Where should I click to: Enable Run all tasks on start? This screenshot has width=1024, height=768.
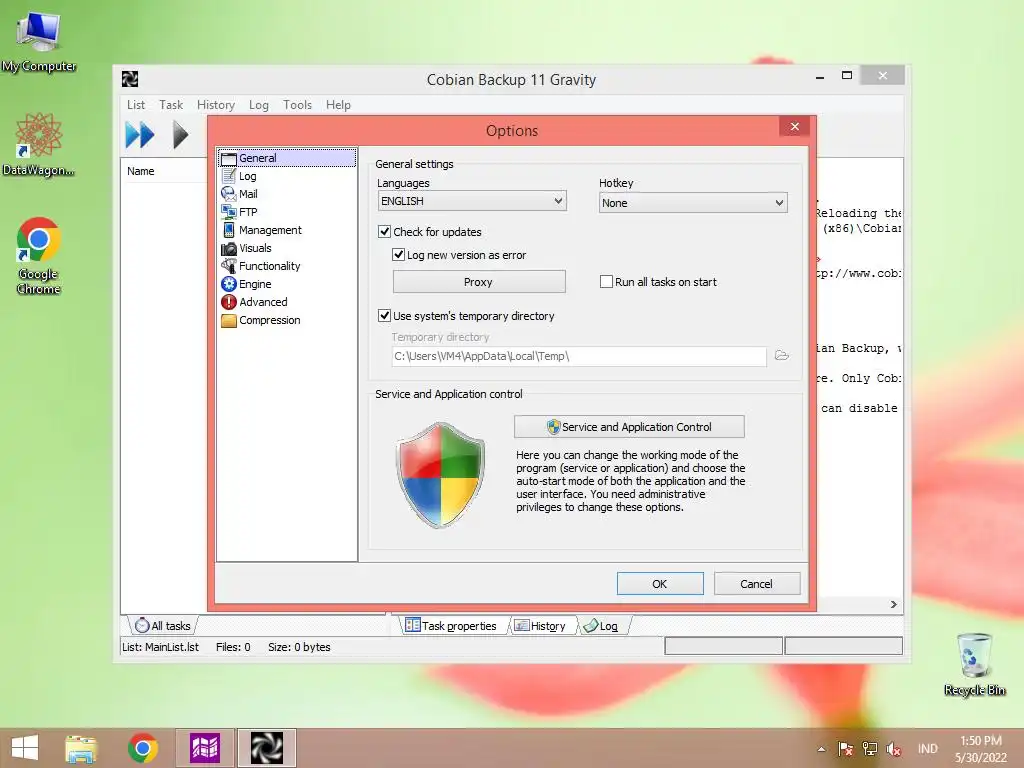[606, 281]
